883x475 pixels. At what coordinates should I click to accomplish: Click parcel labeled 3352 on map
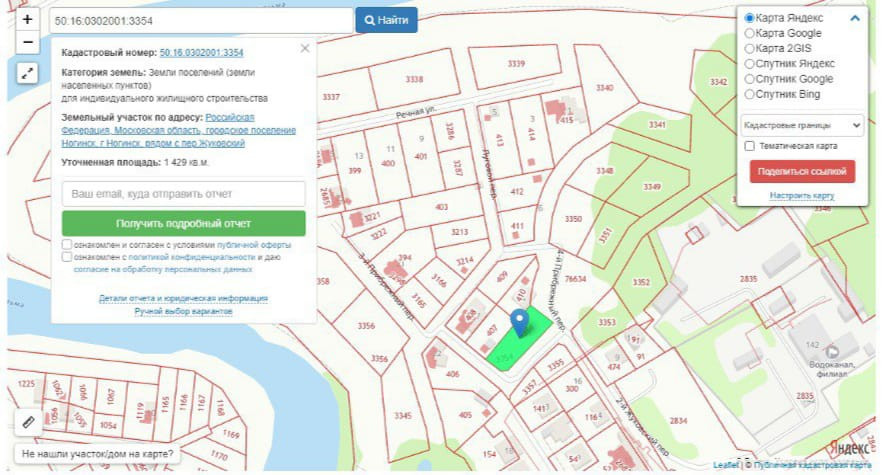point(641,282)
